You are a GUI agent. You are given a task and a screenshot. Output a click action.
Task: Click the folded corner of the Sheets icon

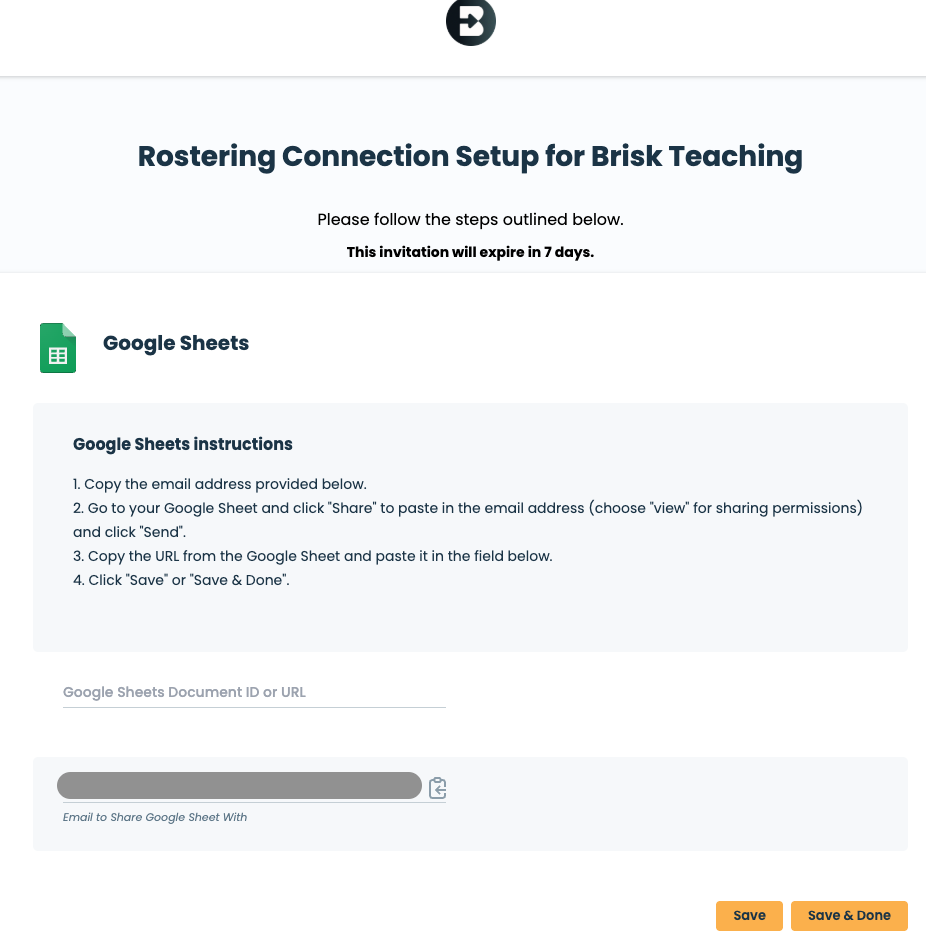pyautogui.click(x=70, y=332)
